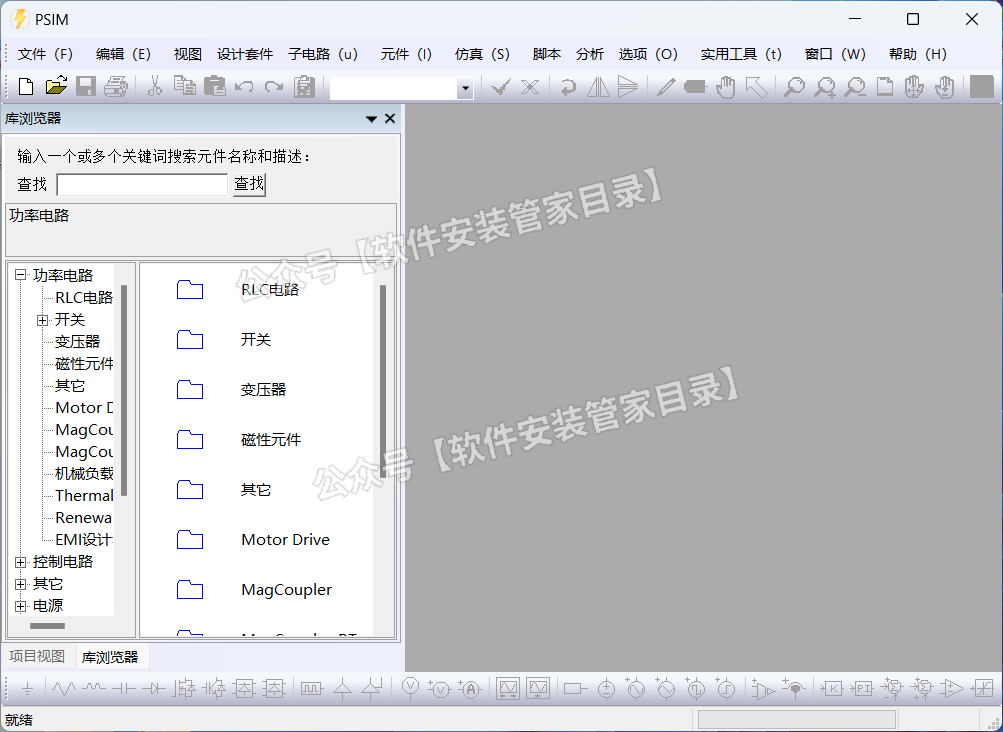
Task: Insert a PI controller block
Action: point(862,689)
